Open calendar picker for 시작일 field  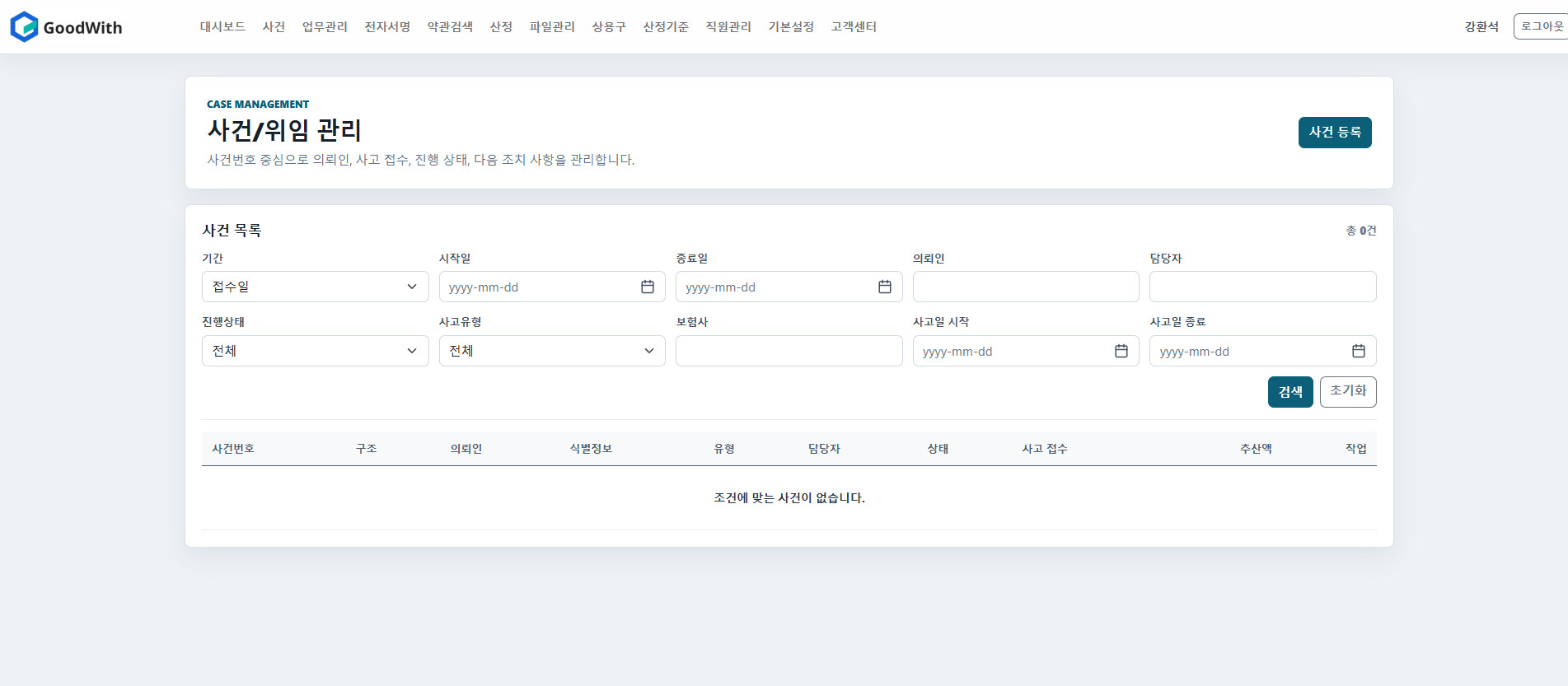(x=648, y=287)
